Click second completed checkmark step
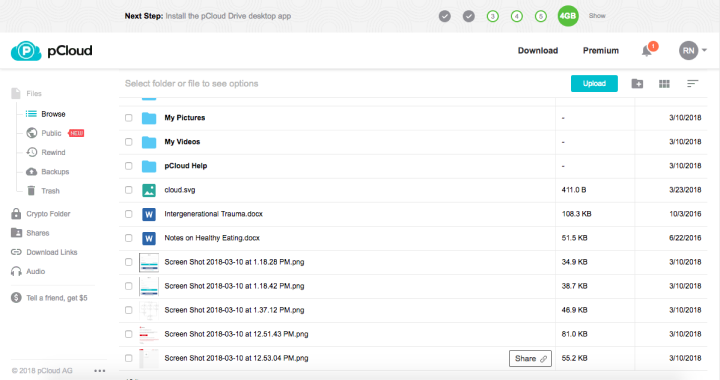The width and height of the screenshot is (720, 380). pyautogui.click(x=469, y=17)
